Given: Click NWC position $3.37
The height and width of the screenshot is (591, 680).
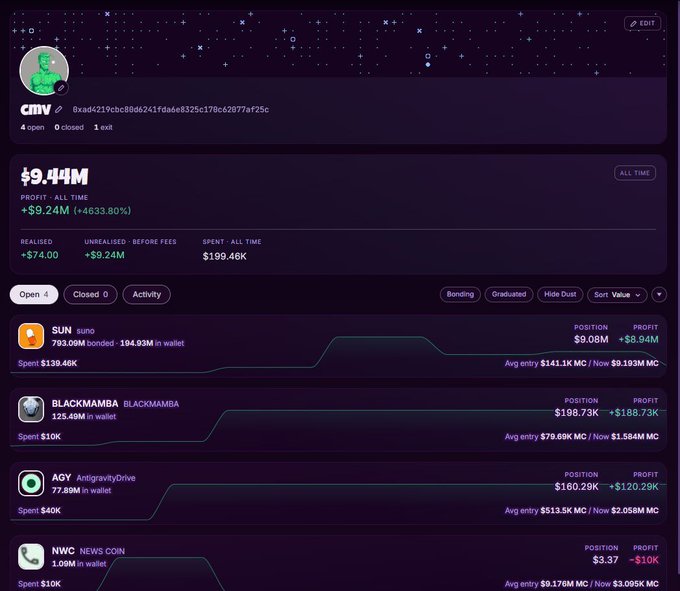Looking at the screenshot, I should tap(605, 560).
